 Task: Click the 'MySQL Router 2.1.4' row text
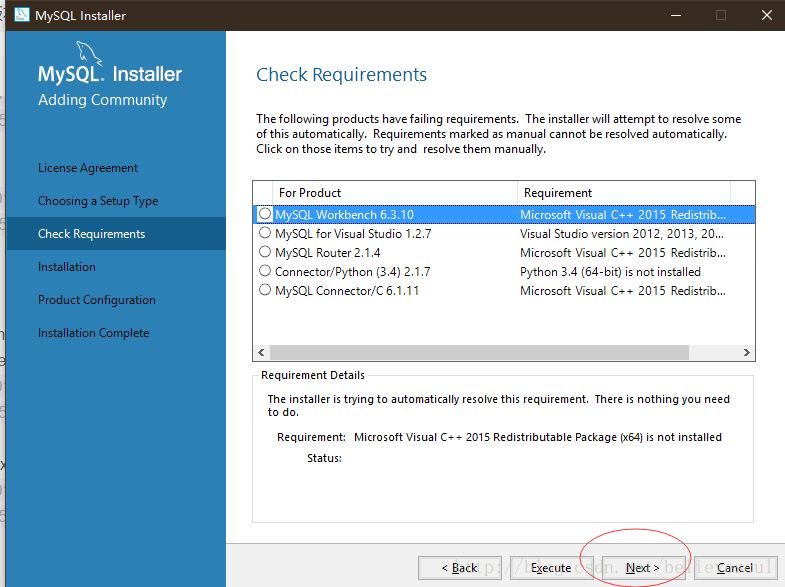328,253
